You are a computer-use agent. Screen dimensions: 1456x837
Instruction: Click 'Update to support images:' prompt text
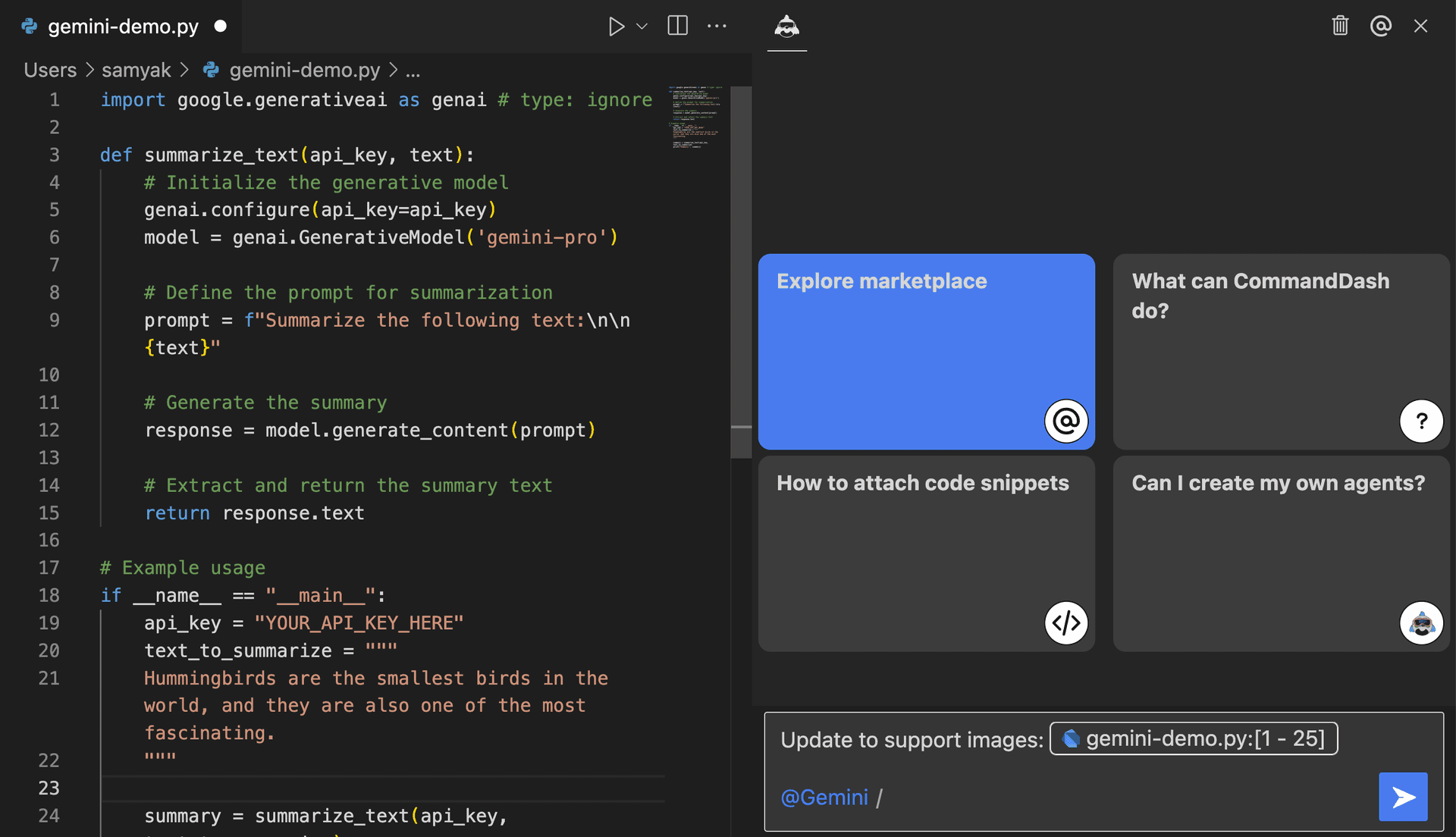[x=912, y=740]
